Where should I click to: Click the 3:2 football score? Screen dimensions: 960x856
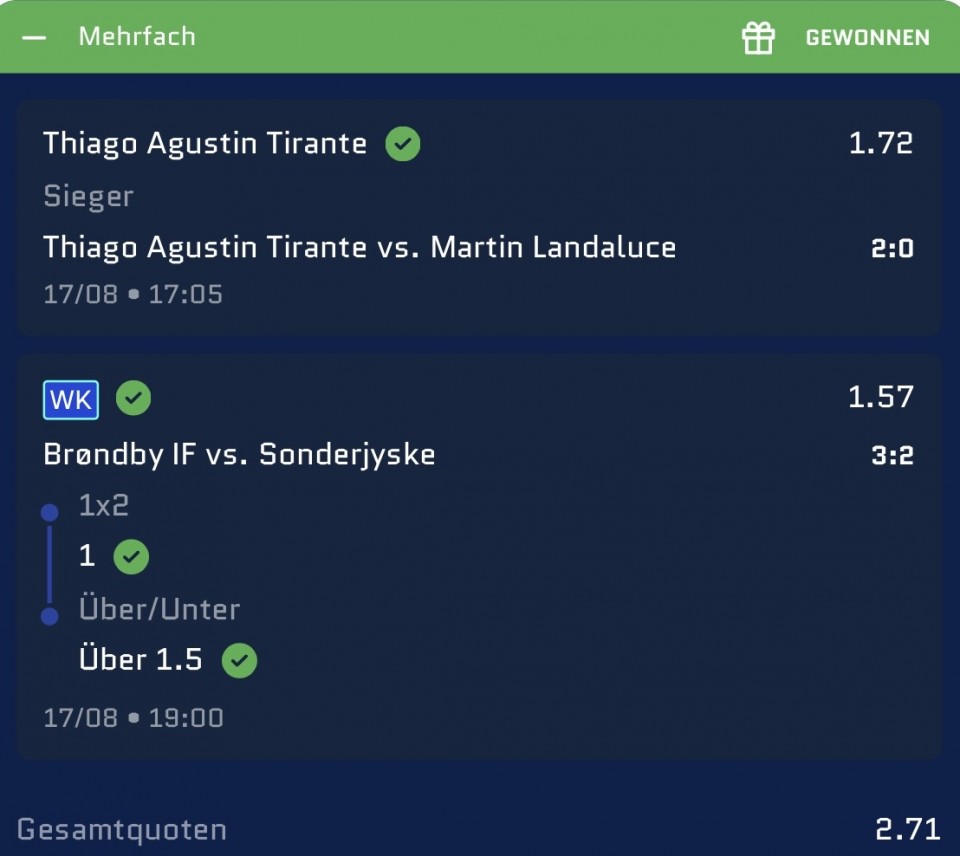pos(892,456)
